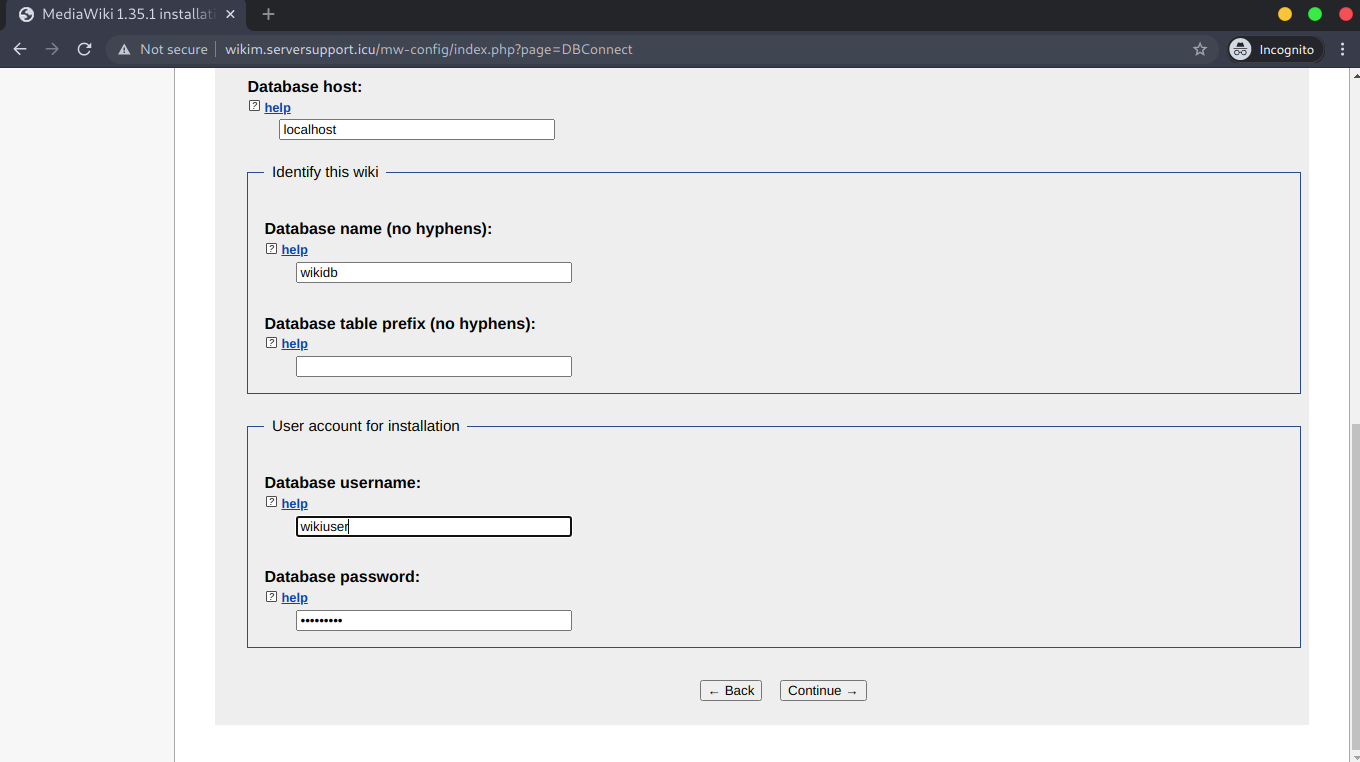
Task: Click help icon under Database host
Action: click(254, 107)
